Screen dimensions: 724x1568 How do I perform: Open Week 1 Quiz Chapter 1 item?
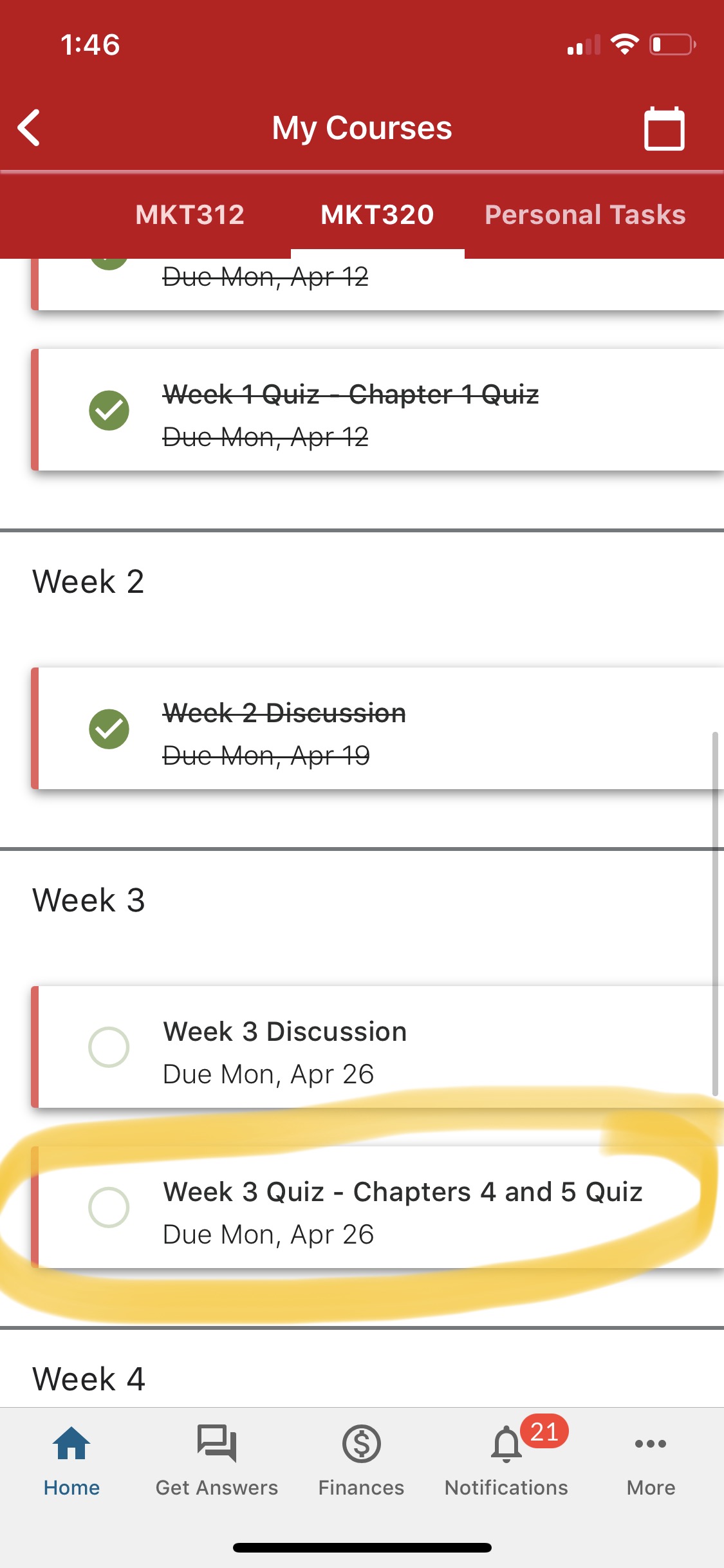point(351,395)
